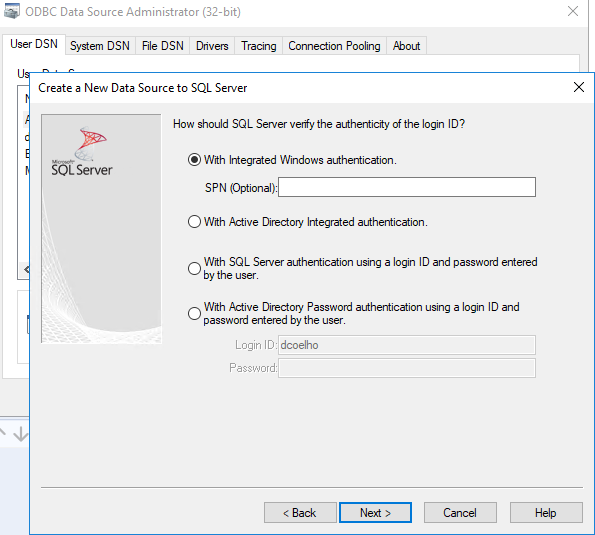Open the About tab
This screenshot has height=535, width=595.
[x=406, y=46]
